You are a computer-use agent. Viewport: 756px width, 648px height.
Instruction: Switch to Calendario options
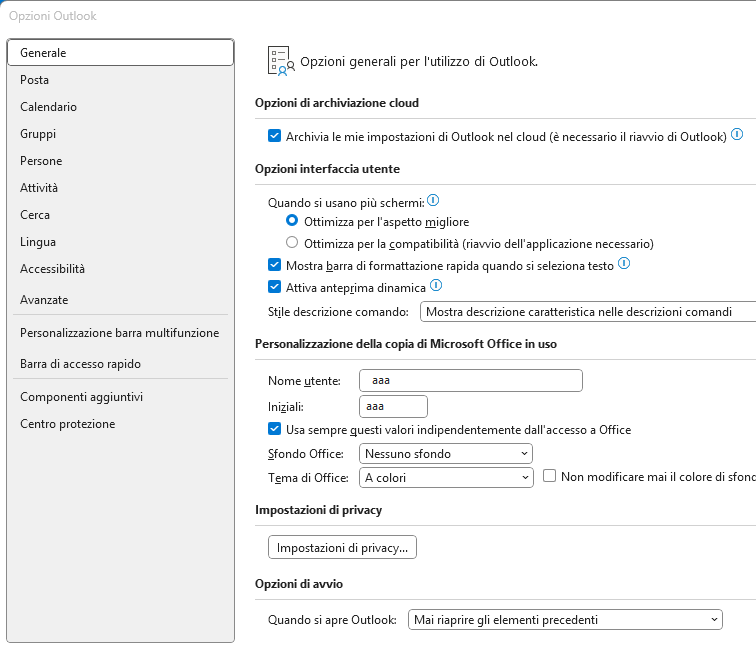pyautogui.click(x=121, y=107)
